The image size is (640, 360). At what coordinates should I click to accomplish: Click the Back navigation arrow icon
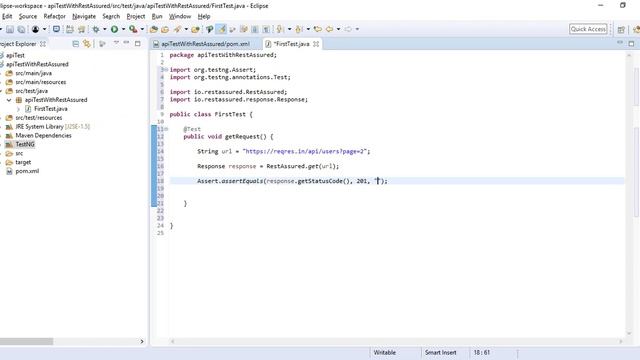(x=329, y=29)
